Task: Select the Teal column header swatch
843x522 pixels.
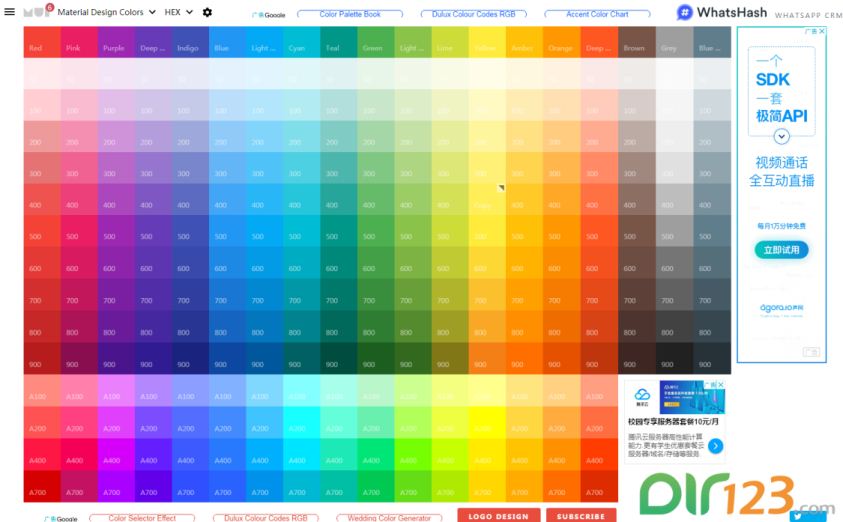Action: coord(339,42)
